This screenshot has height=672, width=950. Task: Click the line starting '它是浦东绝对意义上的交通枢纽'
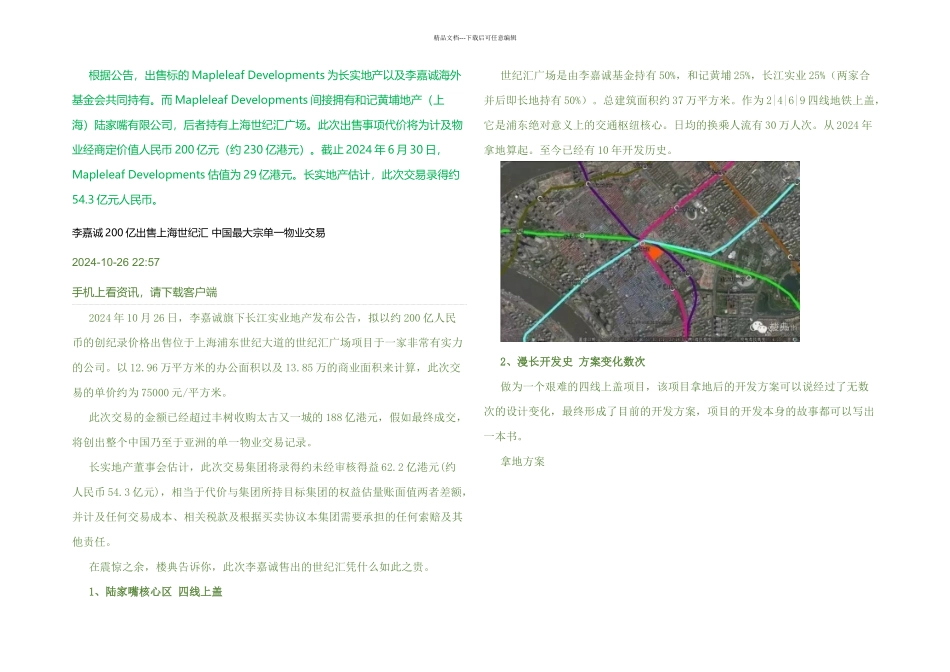click(x=678, y=125)
